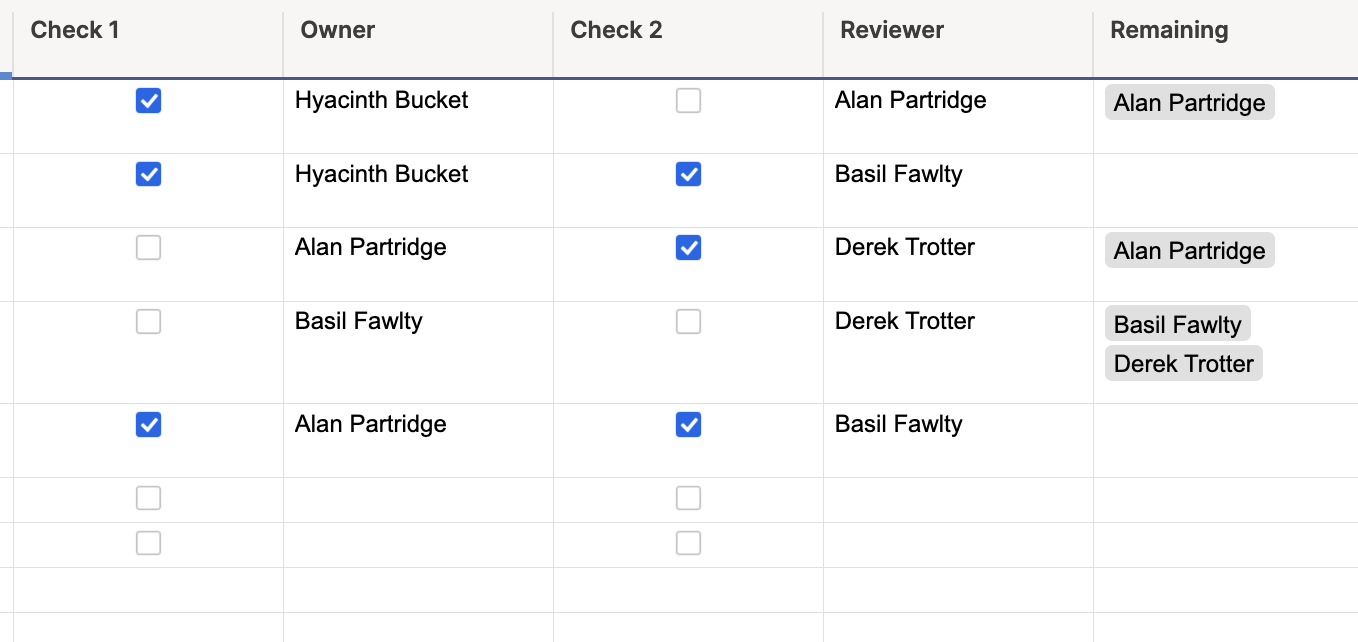This screenshot has width=1358, height=642.
Task: Click the Check 2 column header
Action: [x=688, y=30]
